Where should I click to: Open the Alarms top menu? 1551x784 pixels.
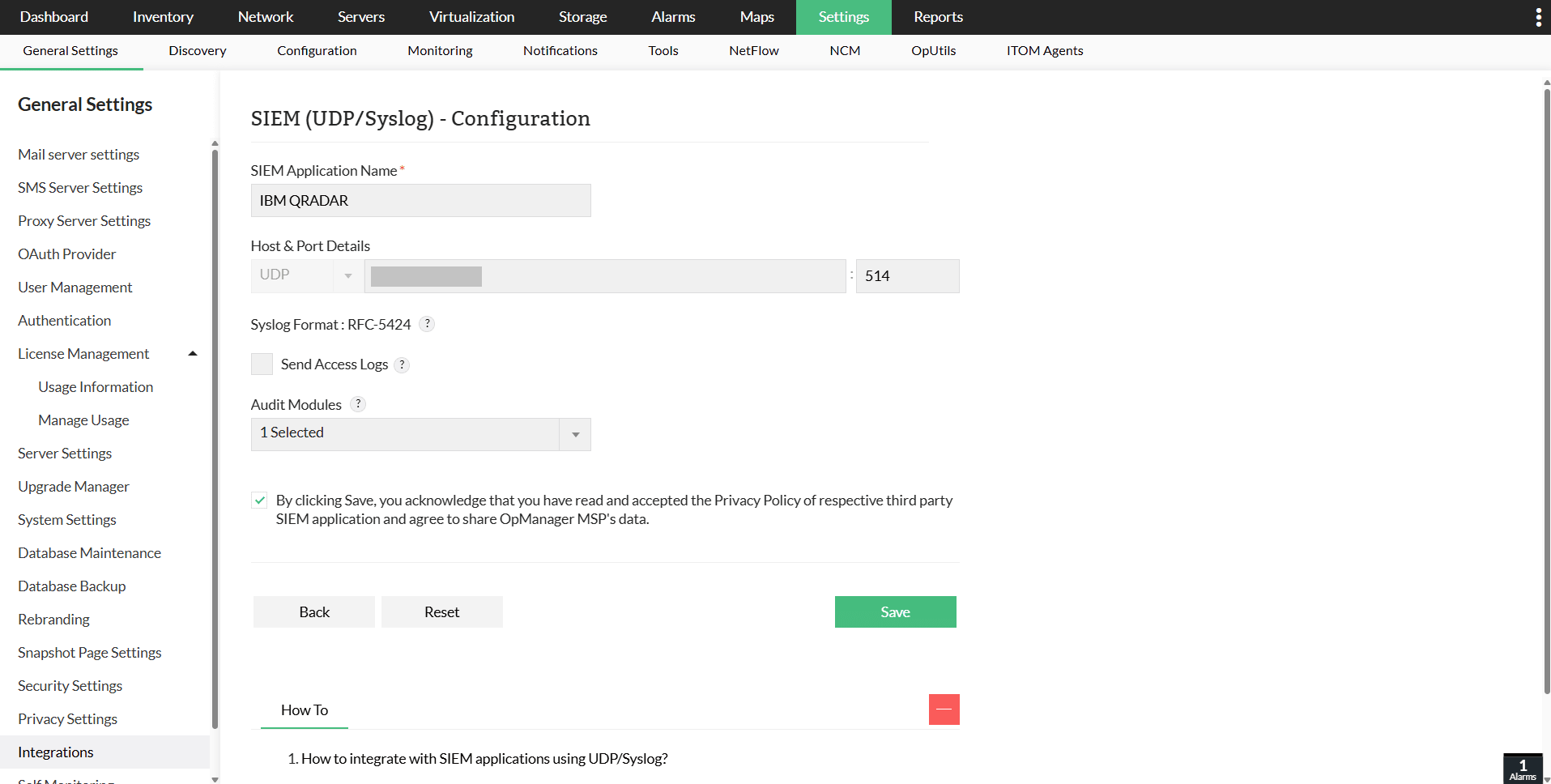point(673,17)
